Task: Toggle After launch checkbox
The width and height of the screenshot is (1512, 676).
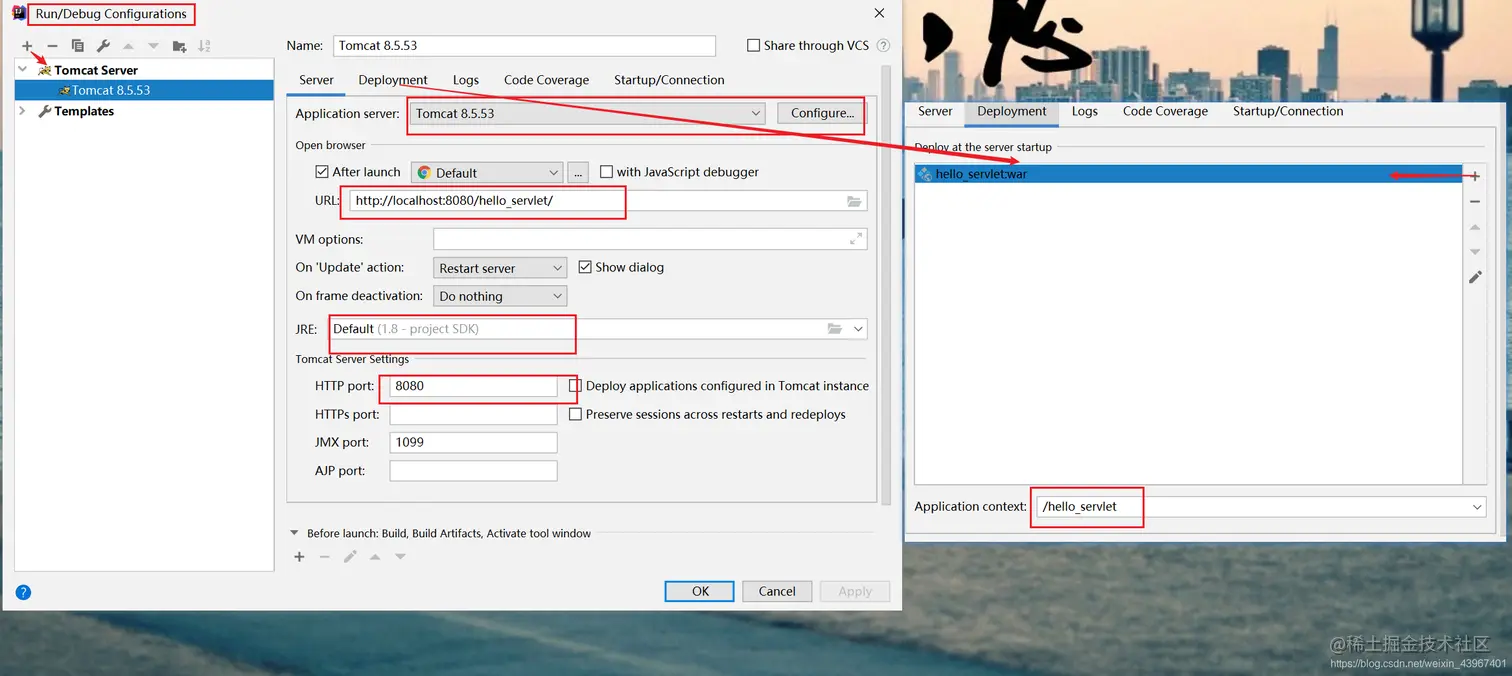Action: (x=322, y=172)
